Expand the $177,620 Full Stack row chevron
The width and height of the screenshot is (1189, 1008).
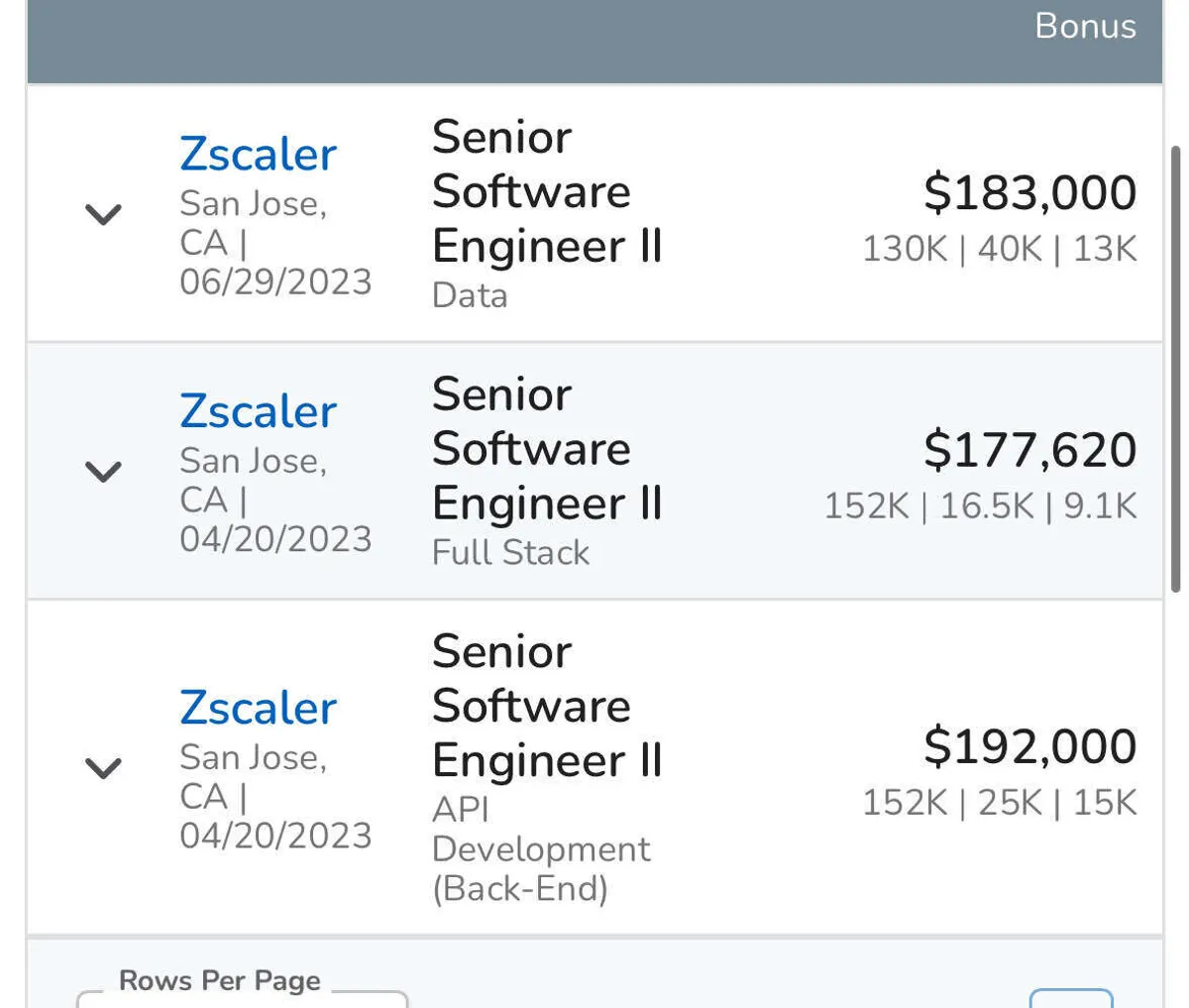(x=104, y=471)
